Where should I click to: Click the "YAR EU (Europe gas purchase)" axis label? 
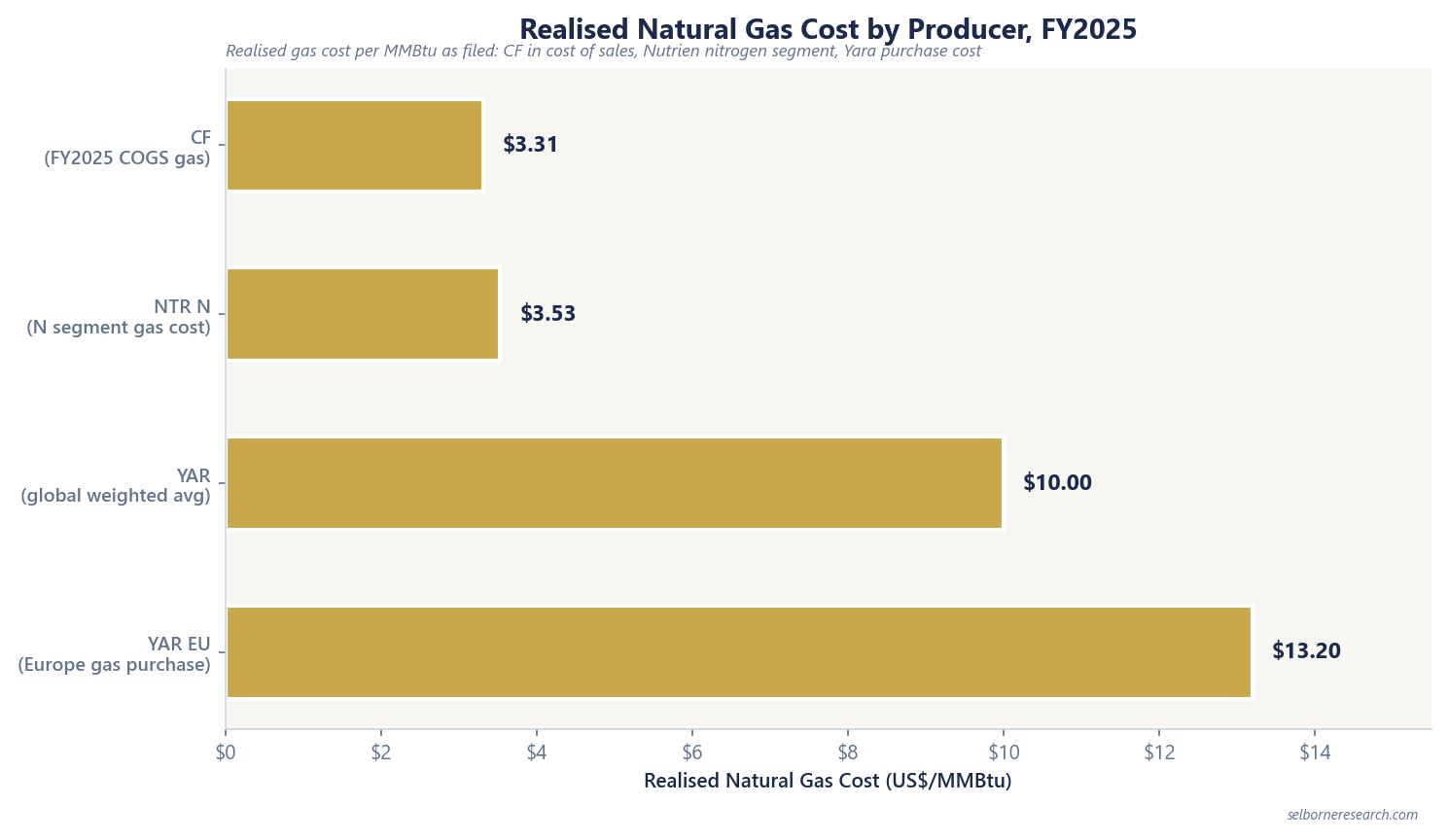(115, 654)
